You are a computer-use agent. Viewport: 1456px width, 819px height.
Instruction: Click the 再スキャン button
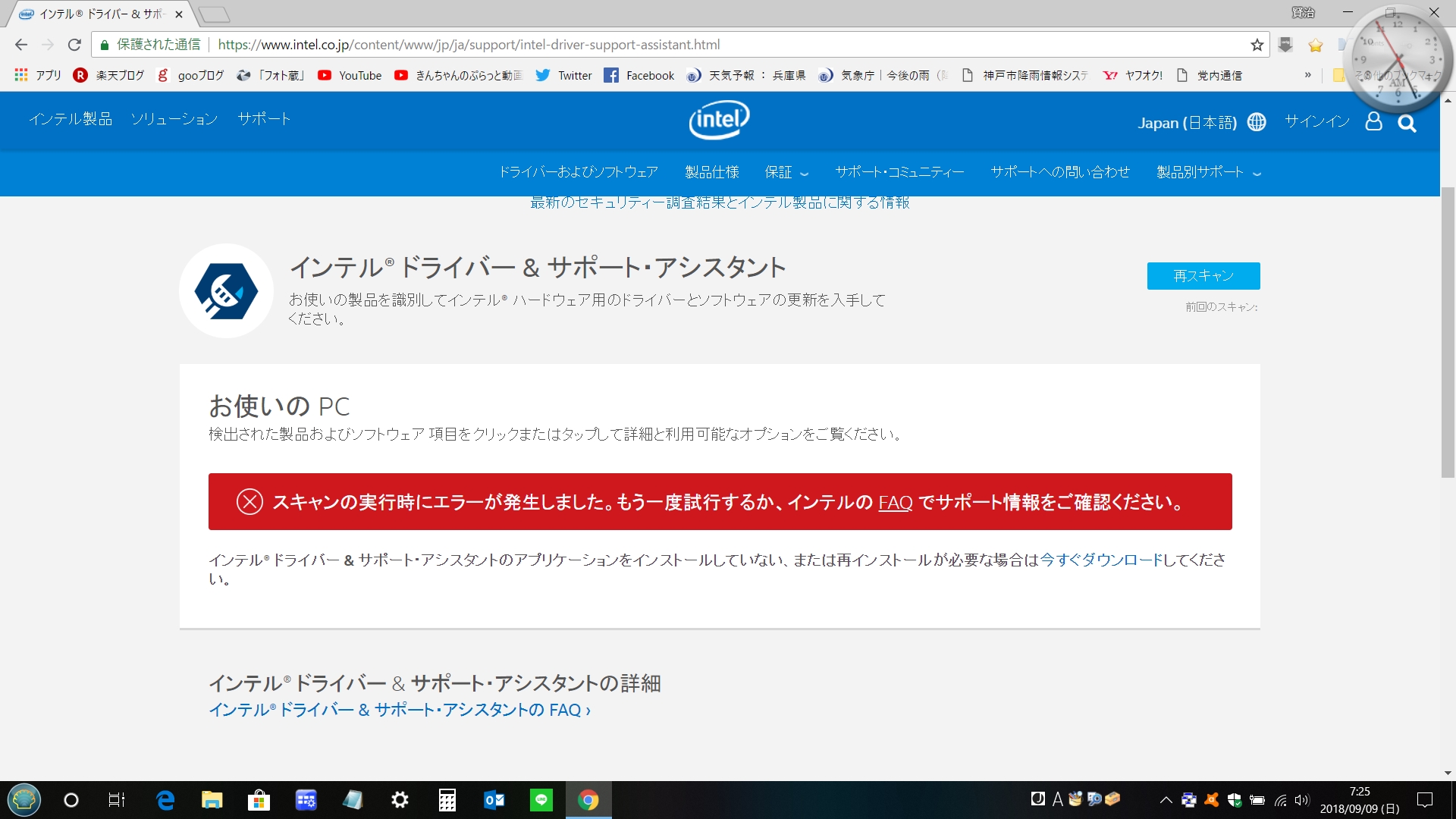point(1203,276)
